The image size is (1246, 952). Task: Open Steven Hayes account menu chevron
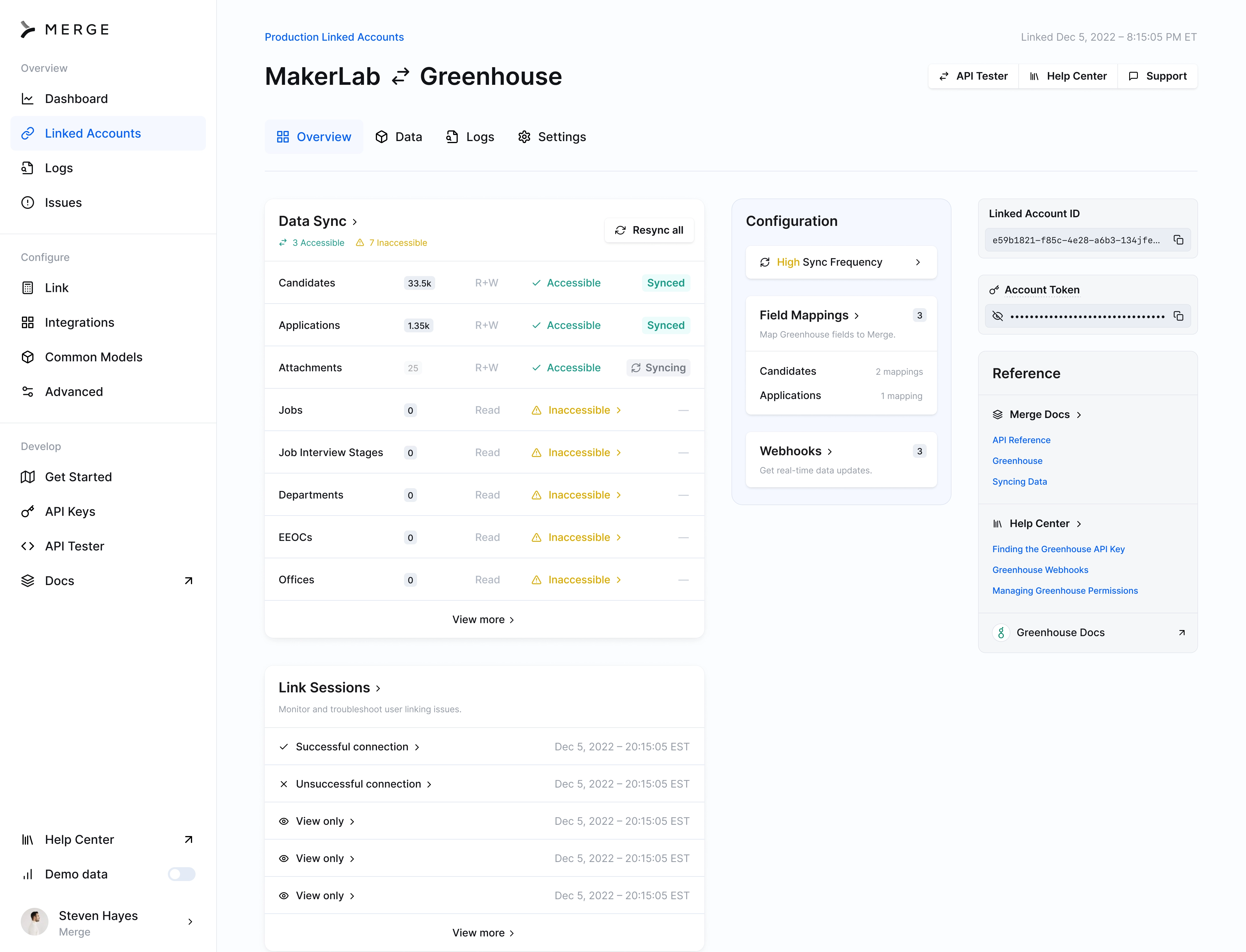coord(190,922)
